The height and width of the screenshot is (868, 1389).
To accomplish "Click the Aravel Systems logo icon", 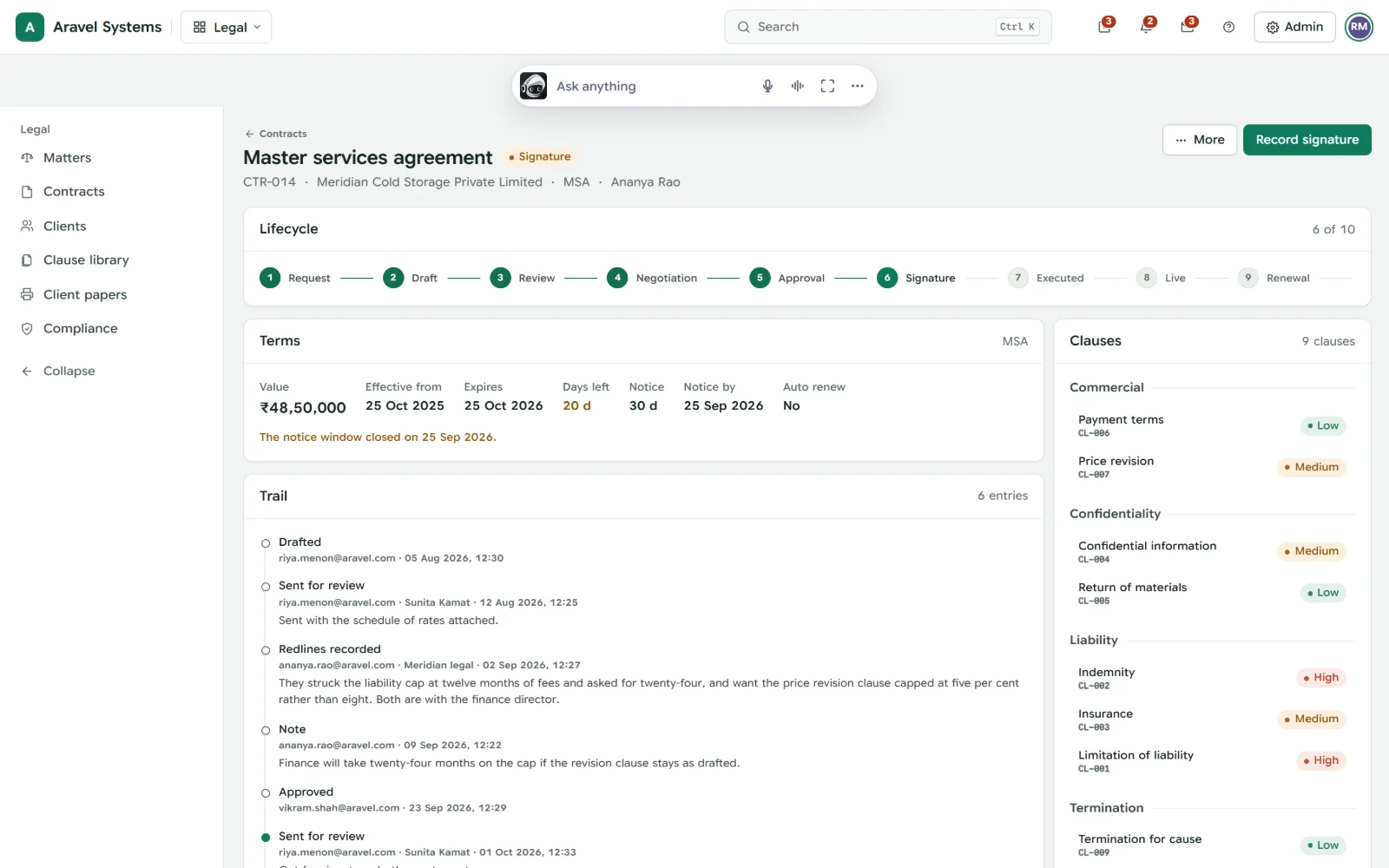I will [x=30, y=27].
